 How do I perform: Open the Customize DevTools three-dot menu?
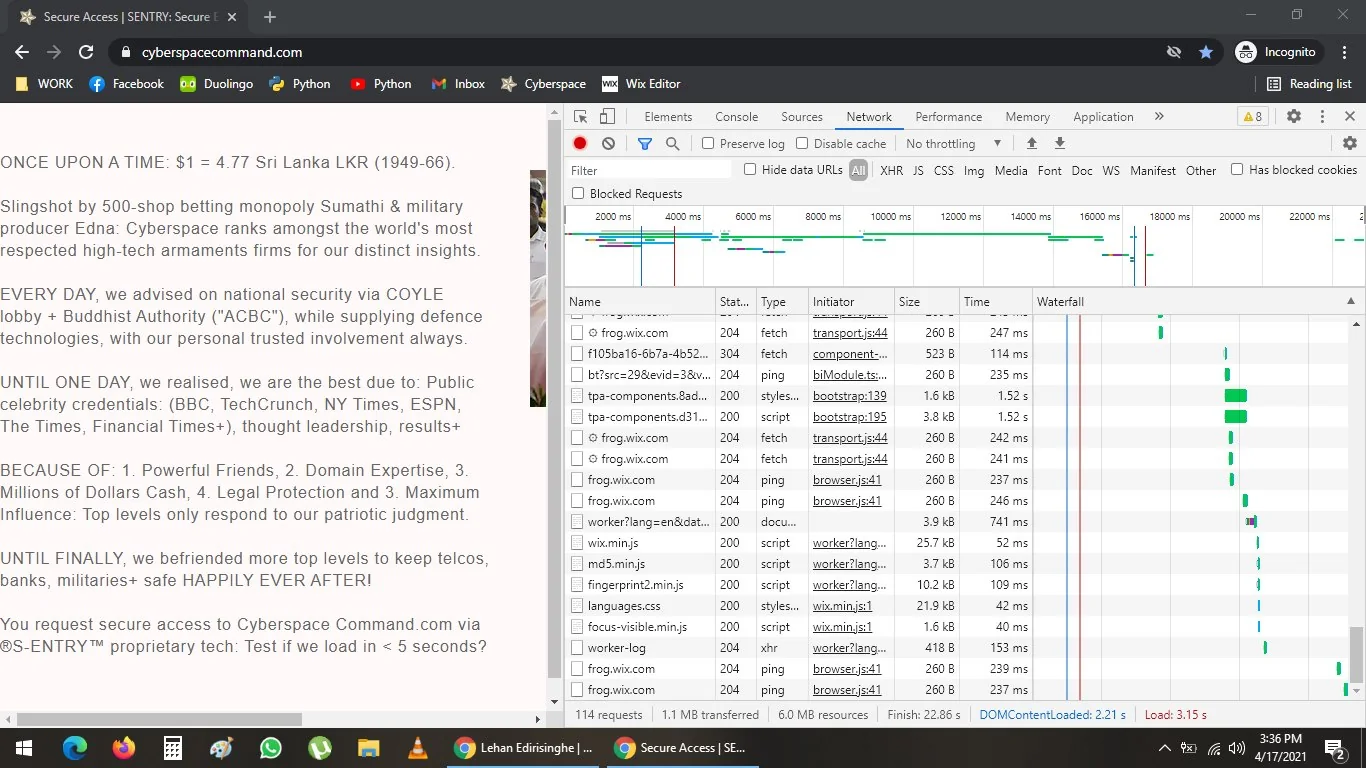pos(1322,117)
